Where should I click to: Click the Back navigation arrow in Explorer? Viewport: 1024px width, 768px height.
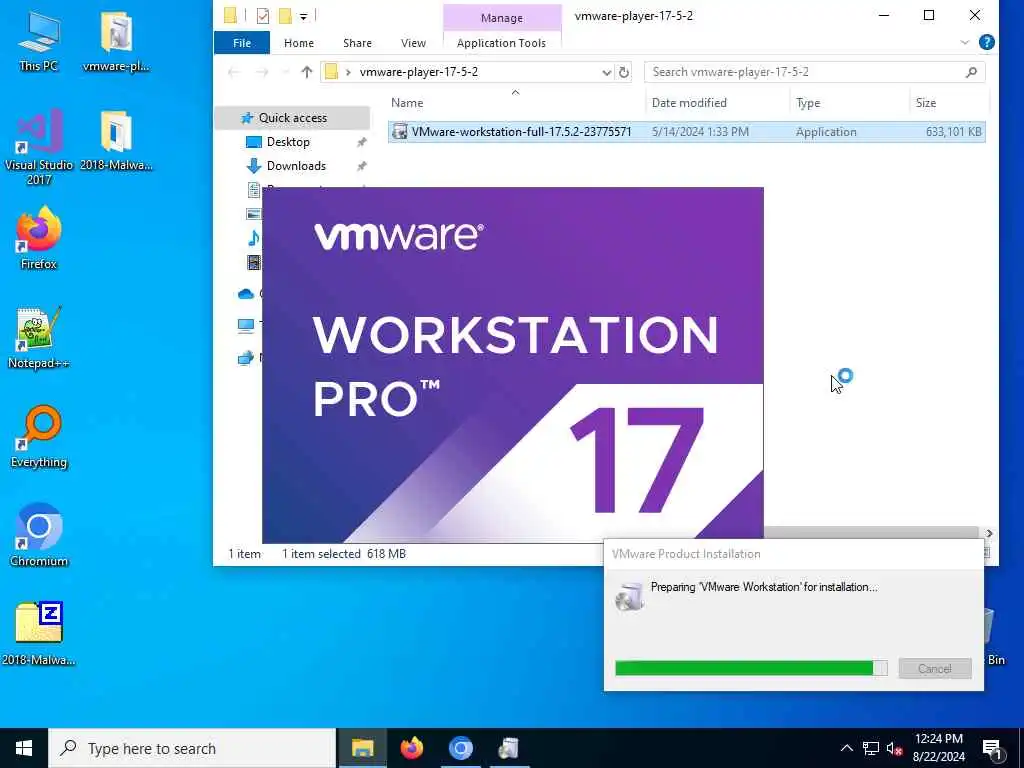click(x=234, y=72)
